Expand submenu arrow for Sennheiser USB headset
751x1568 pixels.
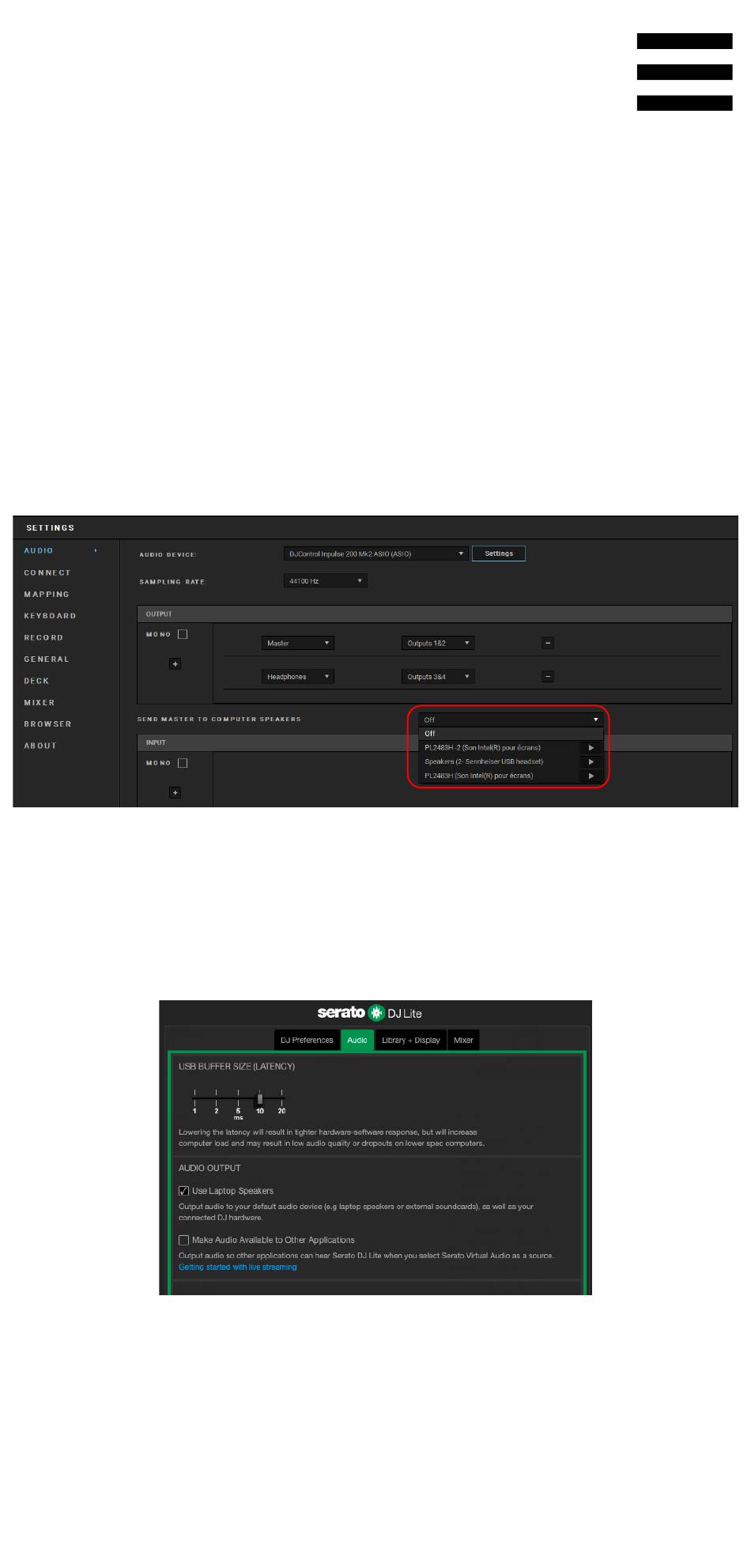(x=591, y=762)
